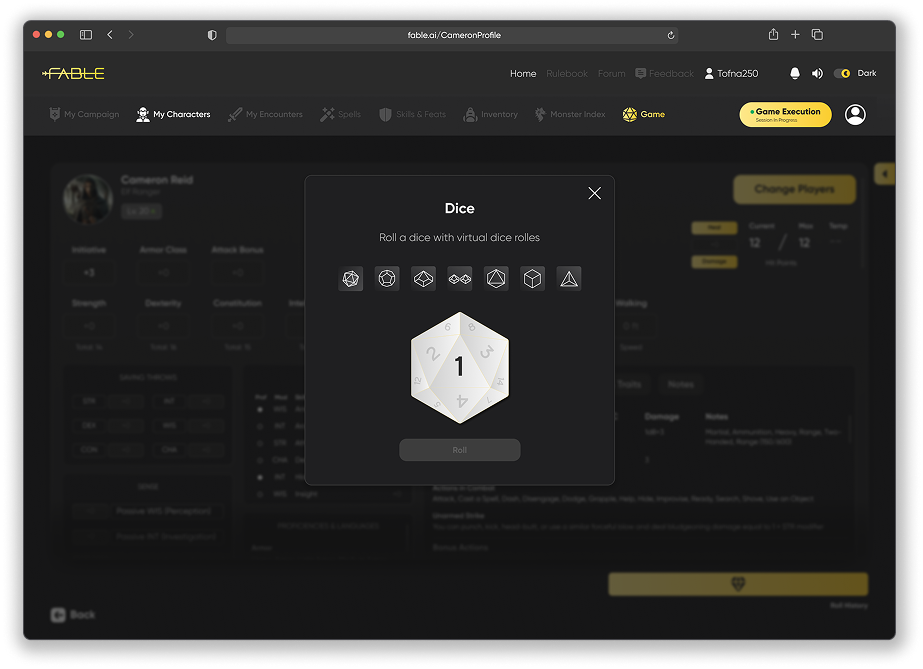Click the browser share icon
The image size is (923, 669).
click(x=773, y=35)
